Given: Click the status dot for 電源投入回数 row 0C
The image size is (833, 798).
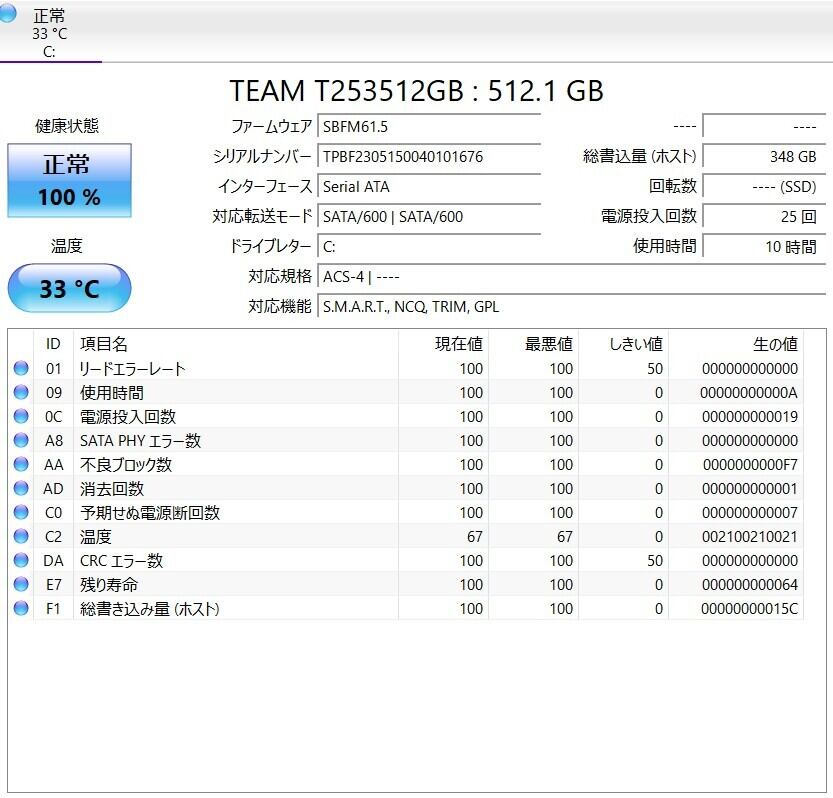Looking at the screenshot, I should click(21, 416).
